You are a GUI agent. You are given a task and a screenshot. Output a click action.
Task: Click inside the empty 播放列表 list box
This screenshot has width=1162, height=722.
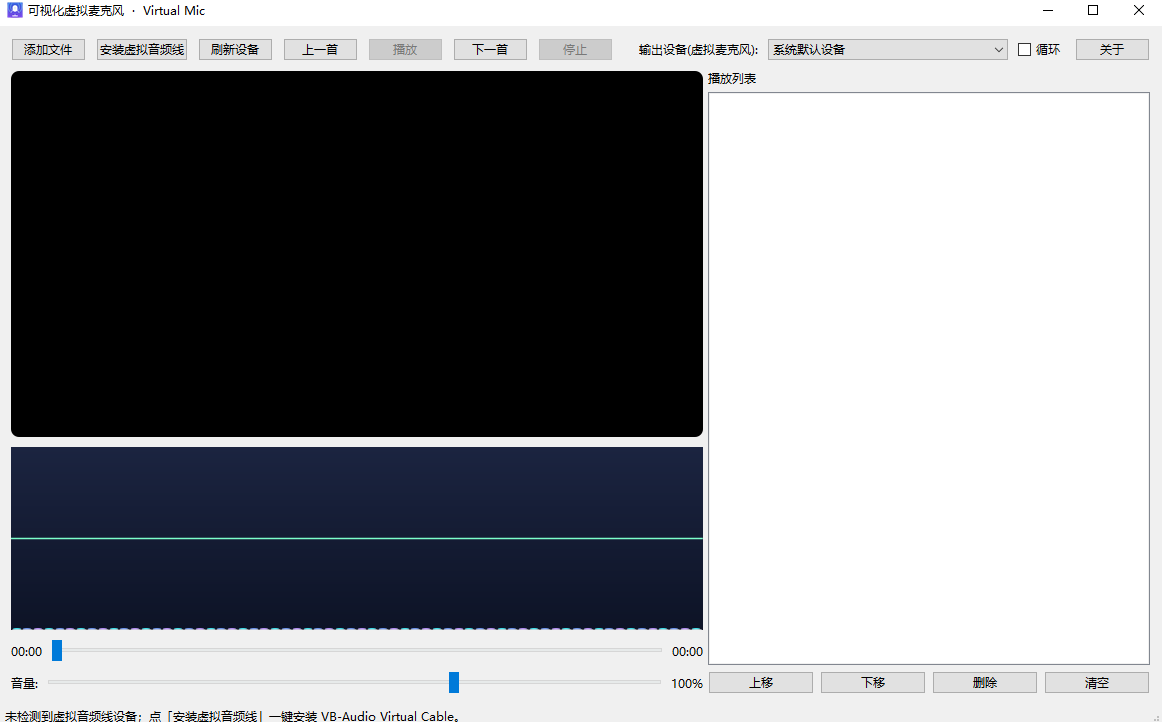point(929,378)
